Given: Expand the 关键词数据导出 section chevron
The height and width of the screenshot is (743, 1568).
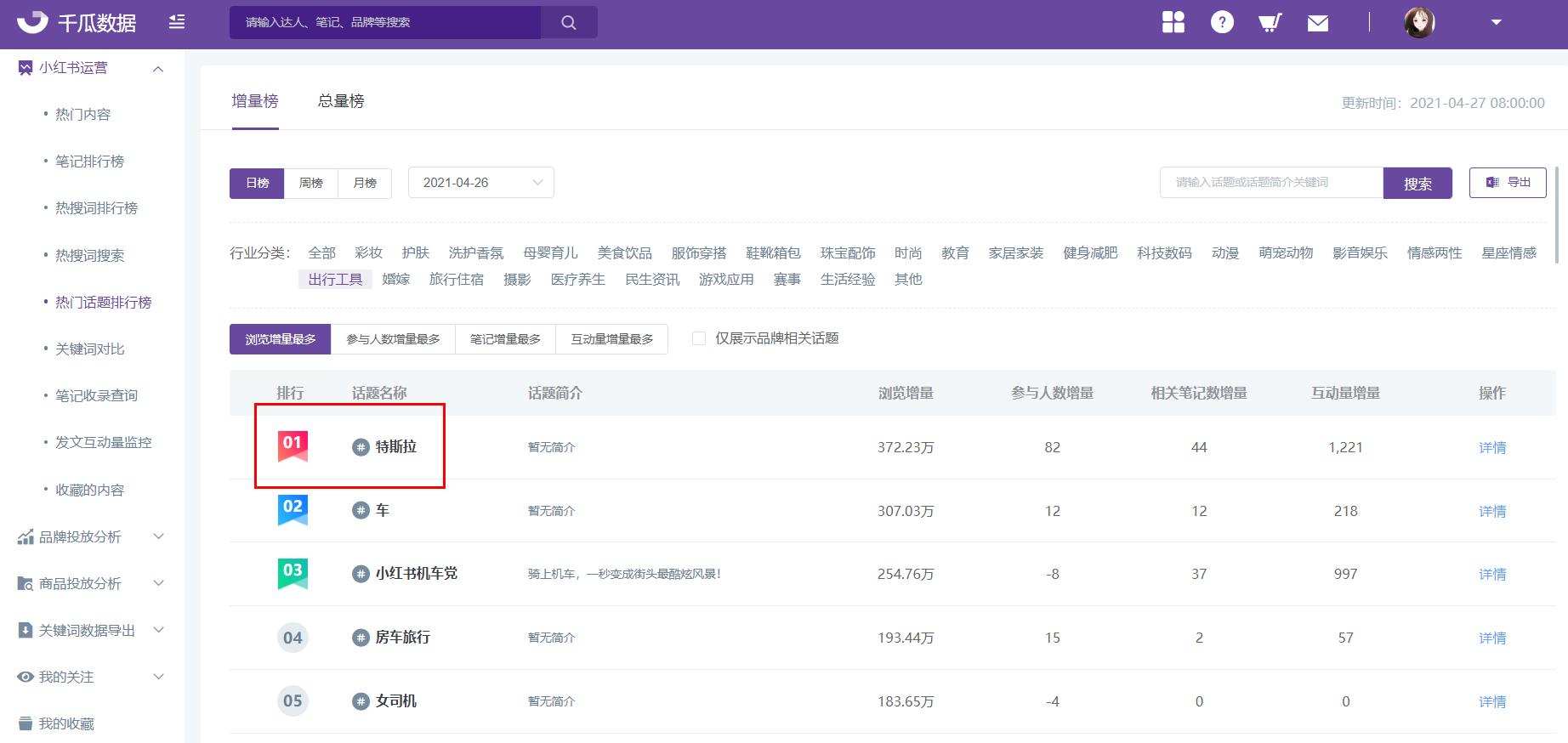Looking at the screenshot, I should (158, 629).
